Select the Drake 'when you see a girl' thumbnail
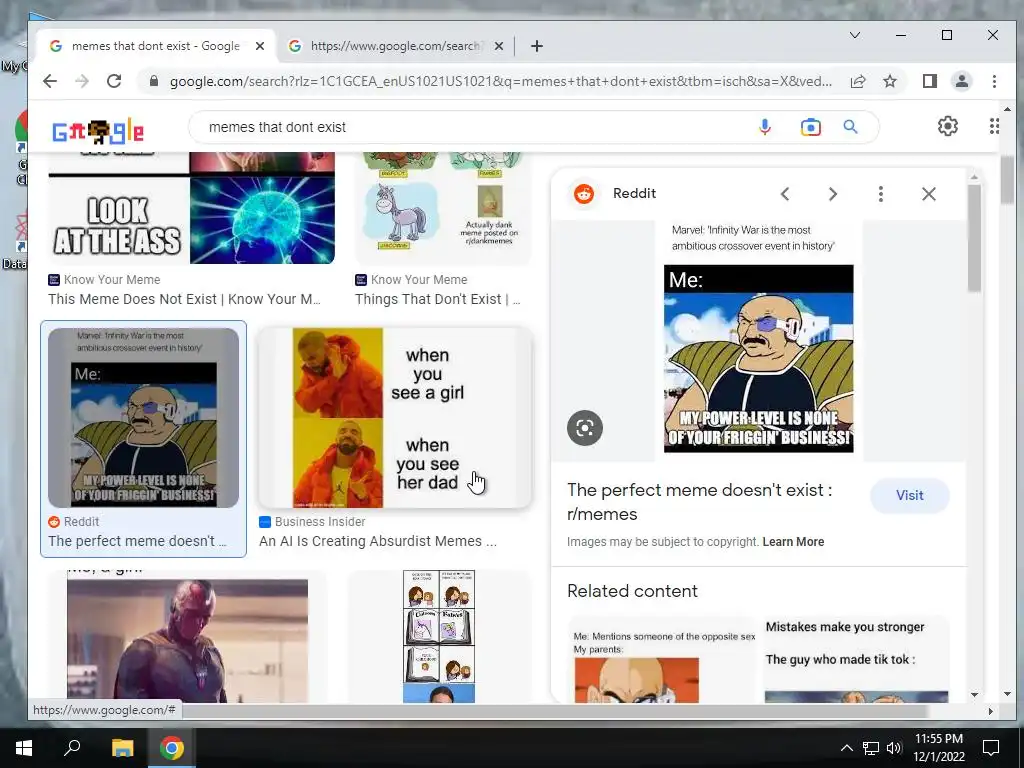The height and width of the screenshot is (768, 1024). point(395,417)
